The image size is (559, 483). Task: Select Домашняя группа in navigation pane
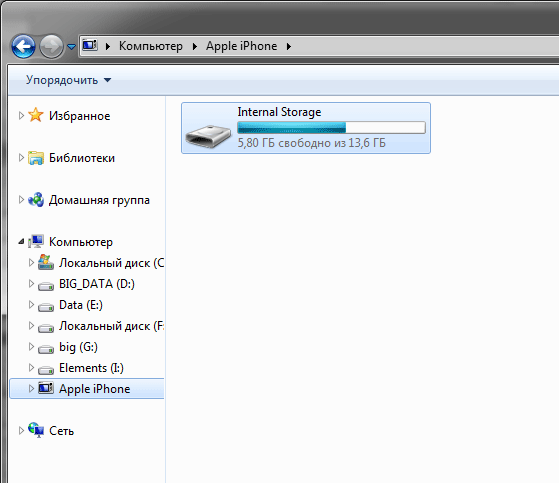pyautogui.click(x=99, y=200)
